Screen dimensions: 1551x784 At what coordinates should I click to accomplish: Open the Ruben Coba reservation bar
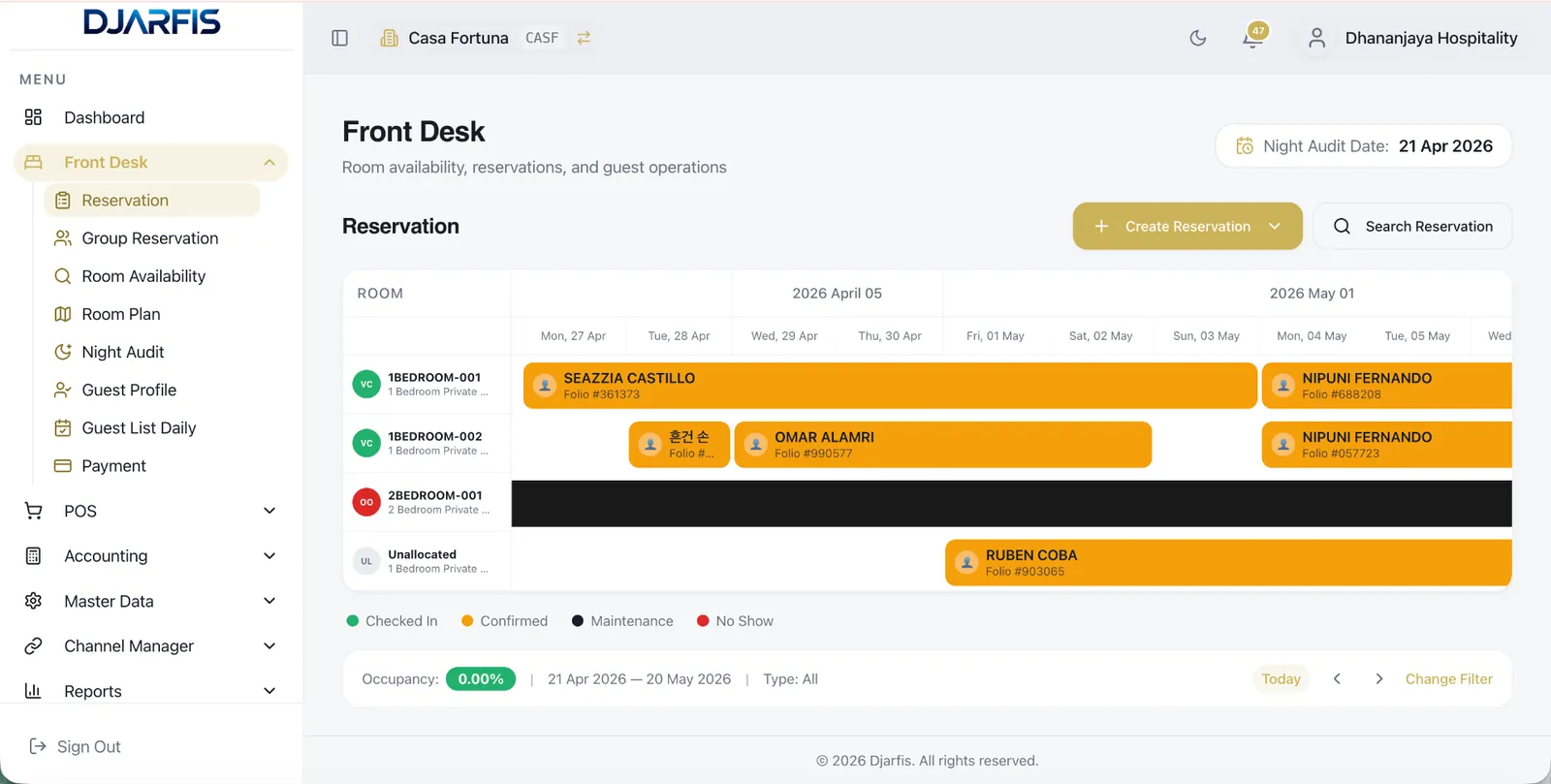pyautogui.click(x=1227, y=563)
